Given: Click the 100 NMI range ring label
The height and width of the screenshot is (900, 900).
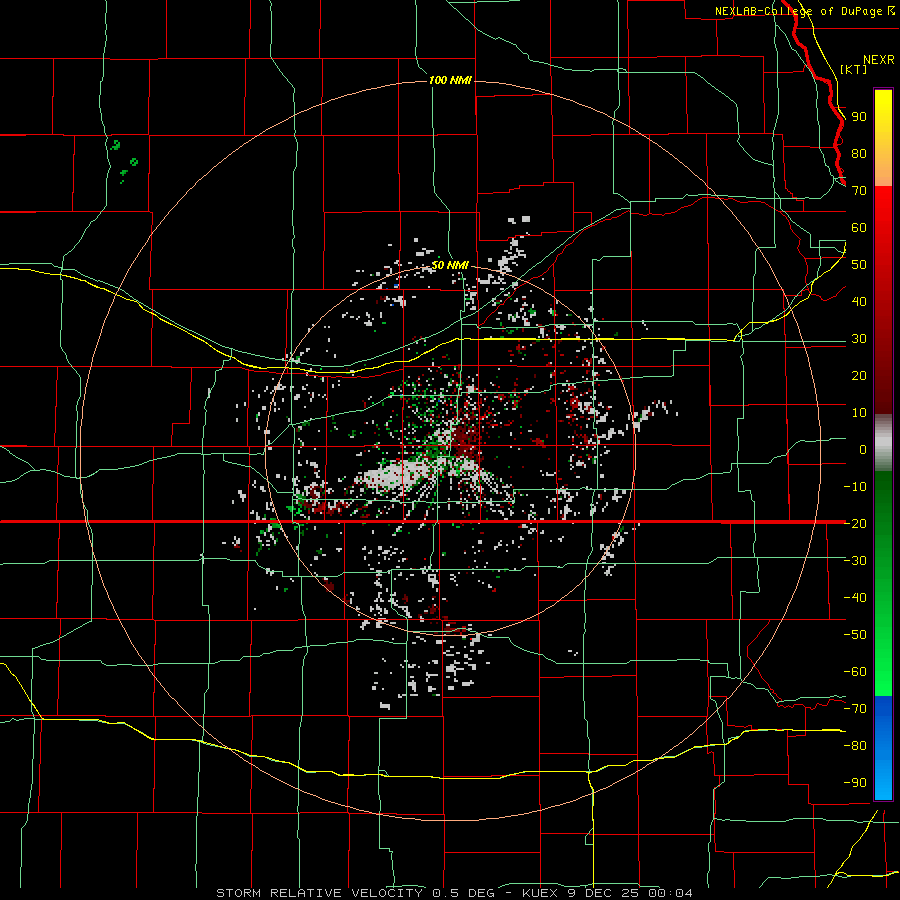Looking at the screenshot, I should coord(450,80).
